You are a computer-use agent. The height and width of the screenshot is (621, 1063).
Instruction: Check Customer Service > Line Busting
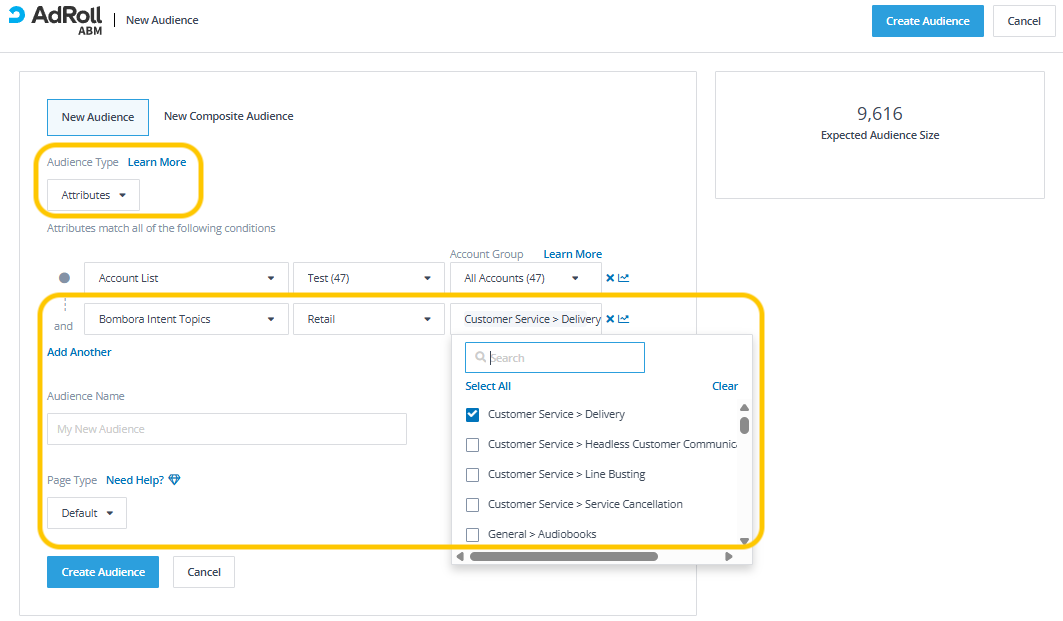coord(473,474)
